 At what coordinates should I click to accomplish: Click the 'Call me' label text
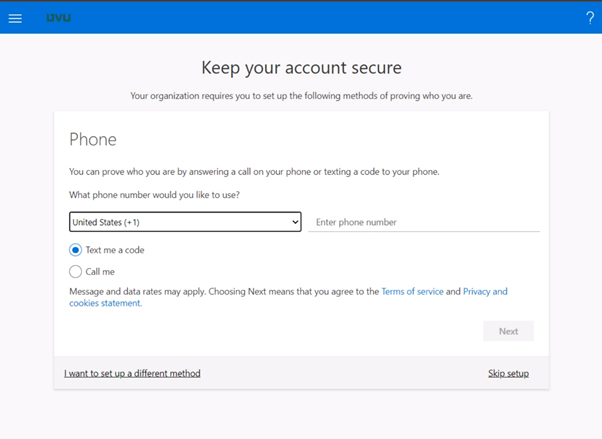point(100,271)
